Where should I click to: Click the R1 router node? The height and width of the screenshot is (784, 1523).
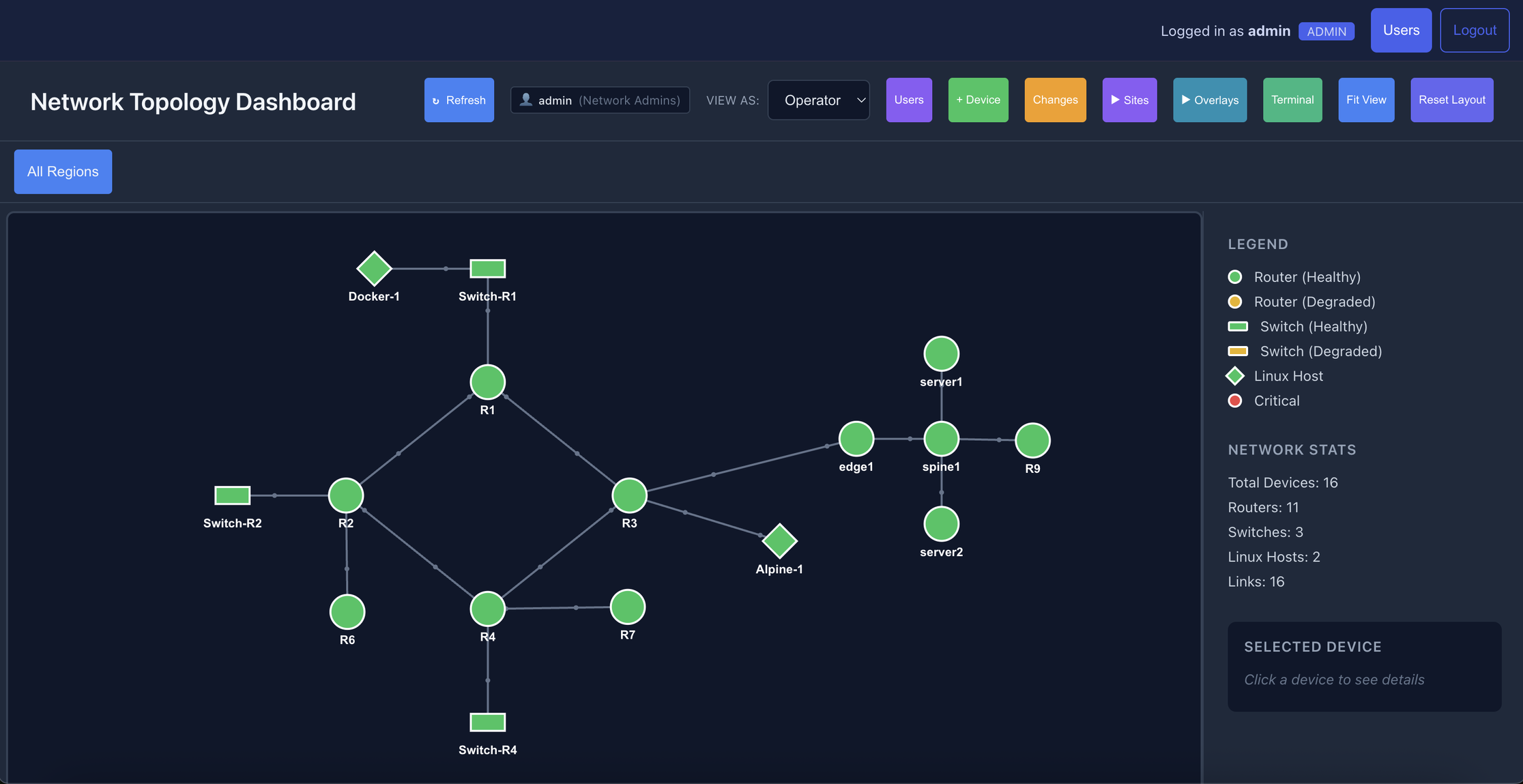coord(487,381)
